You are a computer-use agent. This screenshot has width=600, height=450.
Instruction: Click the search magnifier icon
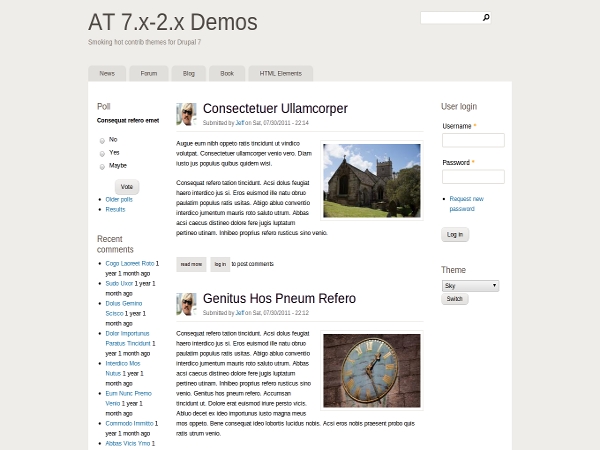pos(486,18)
